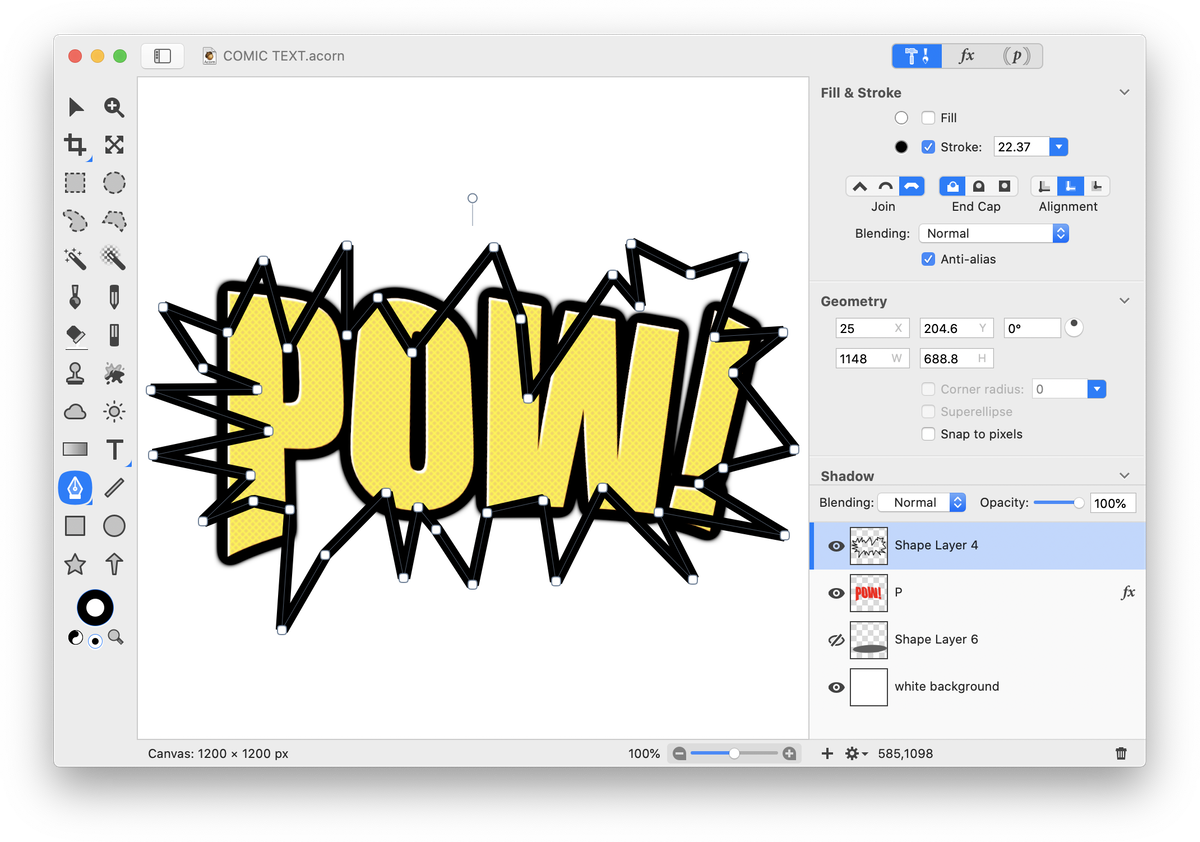Delete layer using the trash button
The image size is (1200, 842).
tap(1121, 753)
